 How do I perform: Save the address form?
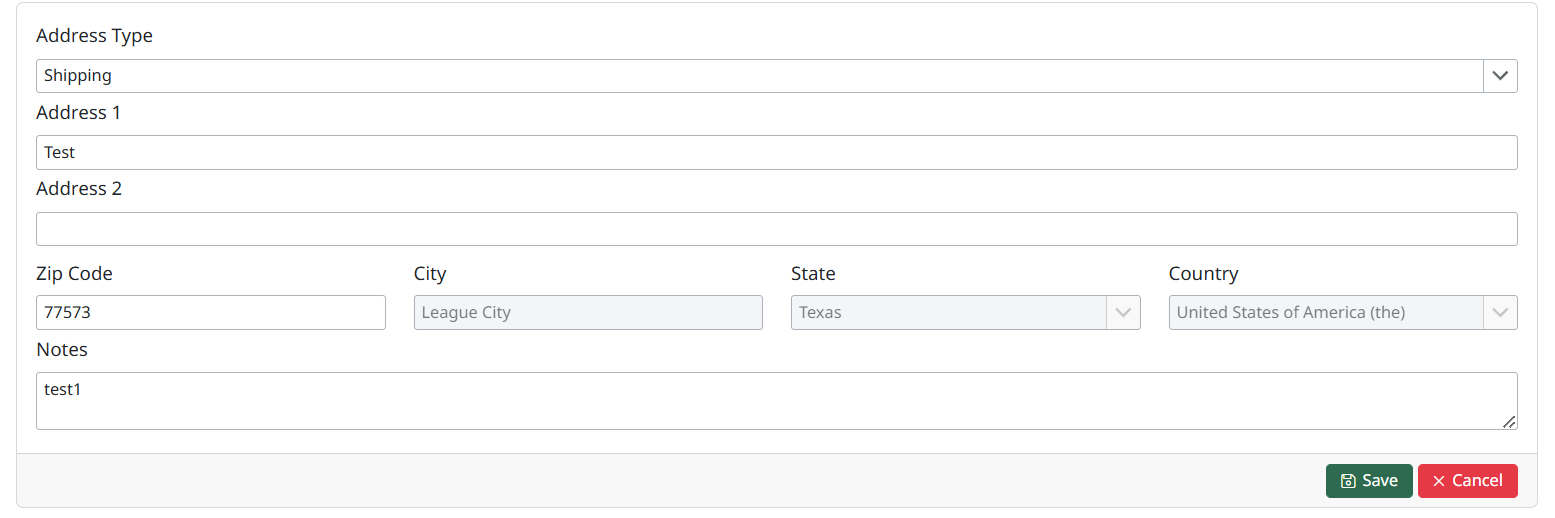click(x=1369, y=481)
